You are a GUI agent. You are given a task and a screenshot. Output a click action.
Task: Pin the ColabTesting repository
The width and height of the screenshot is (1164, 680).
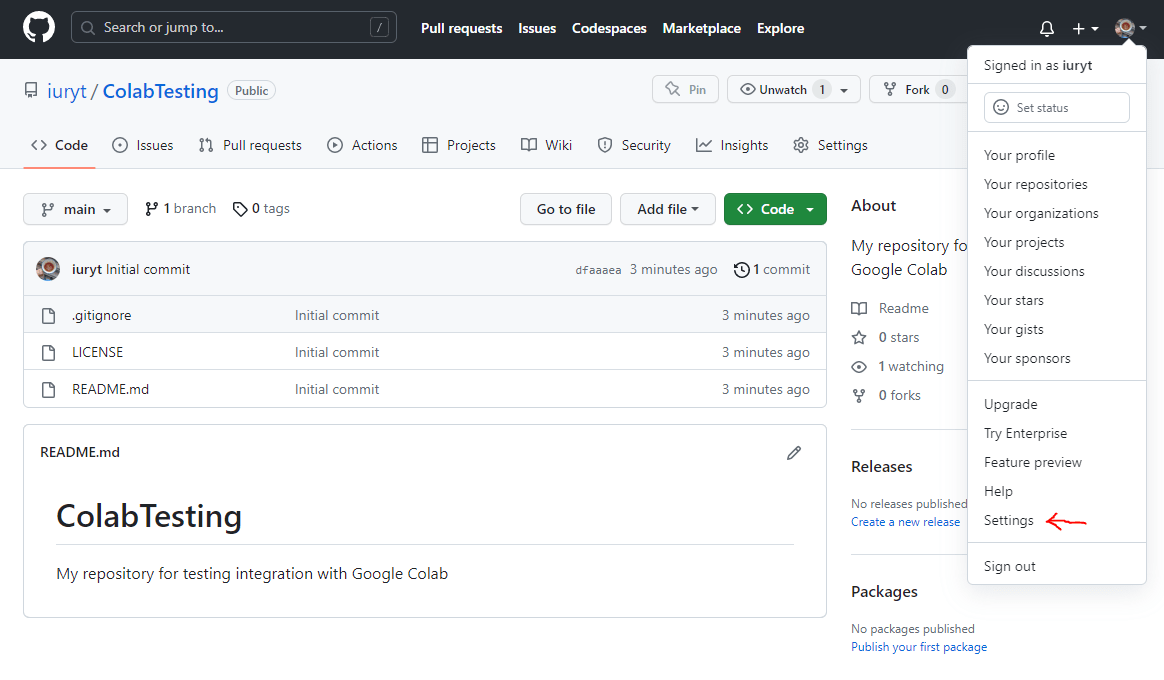pyautogui.click(x=686, y=89)
